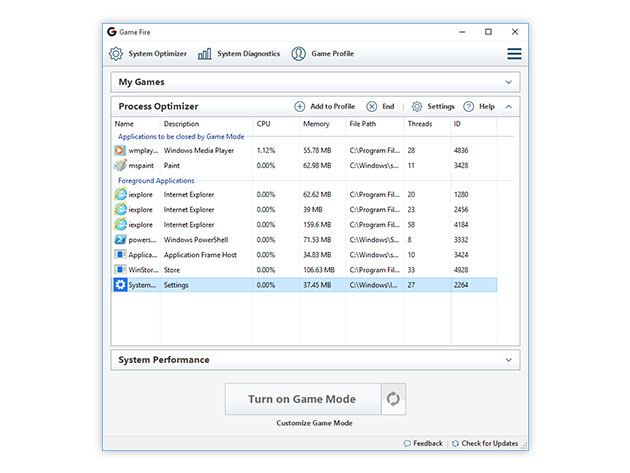
Task: Click the System Optimizer gear icon
Action: (116, 53)
